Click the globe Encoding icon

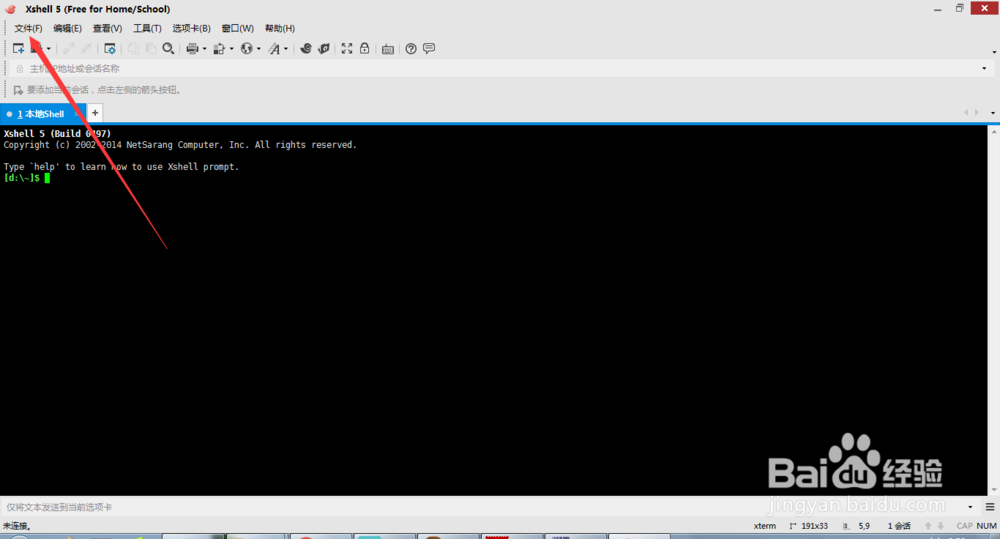coord(246,48)
